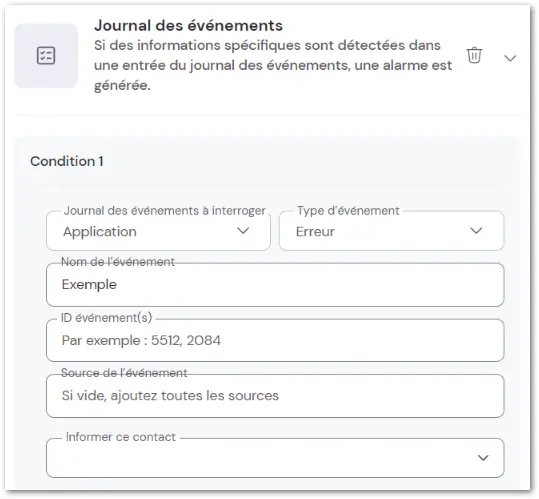This screenshot has width=539, height=499.
Task: Select the Condition 1 heading
Action: click(x=67, y=161)
